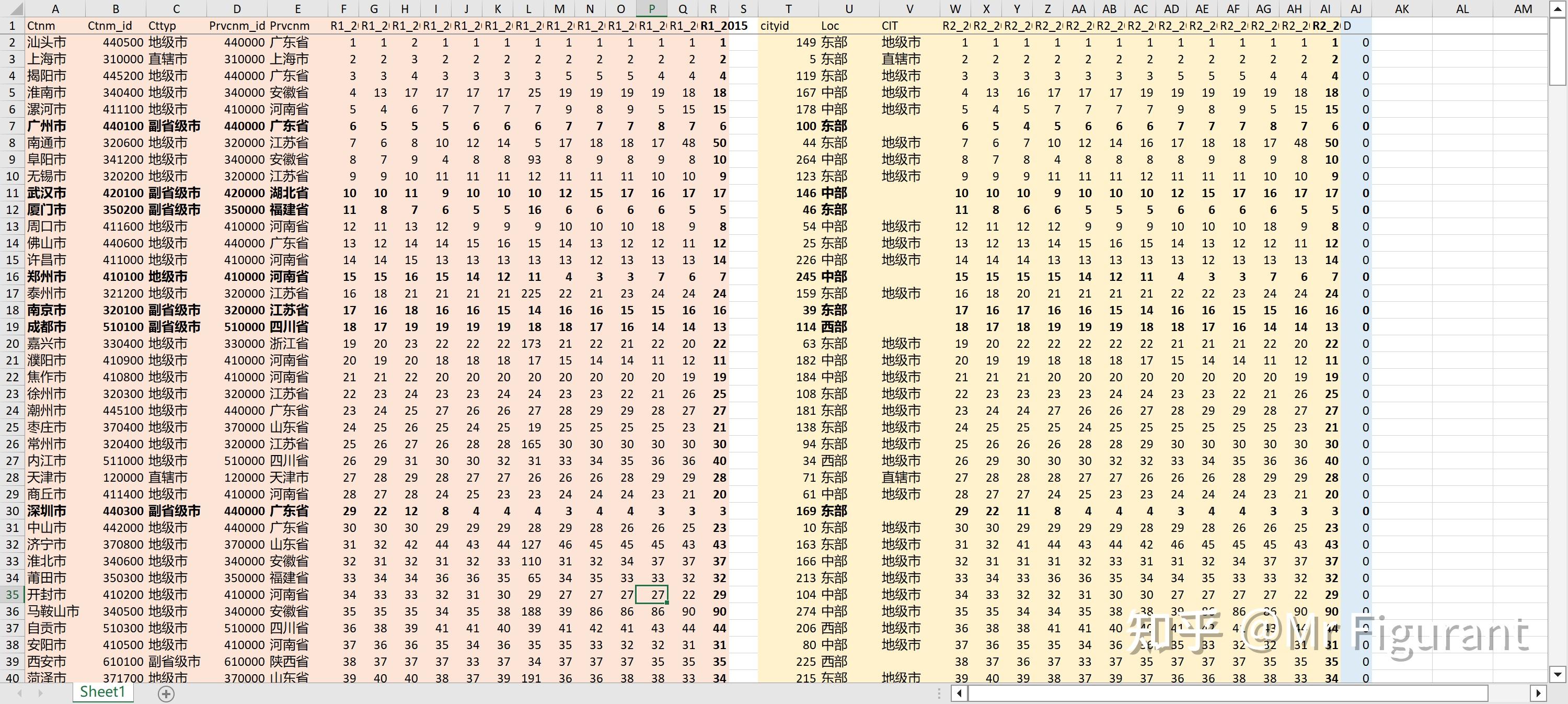Click horizontal scrollbar right arrow

point(1538,693)
